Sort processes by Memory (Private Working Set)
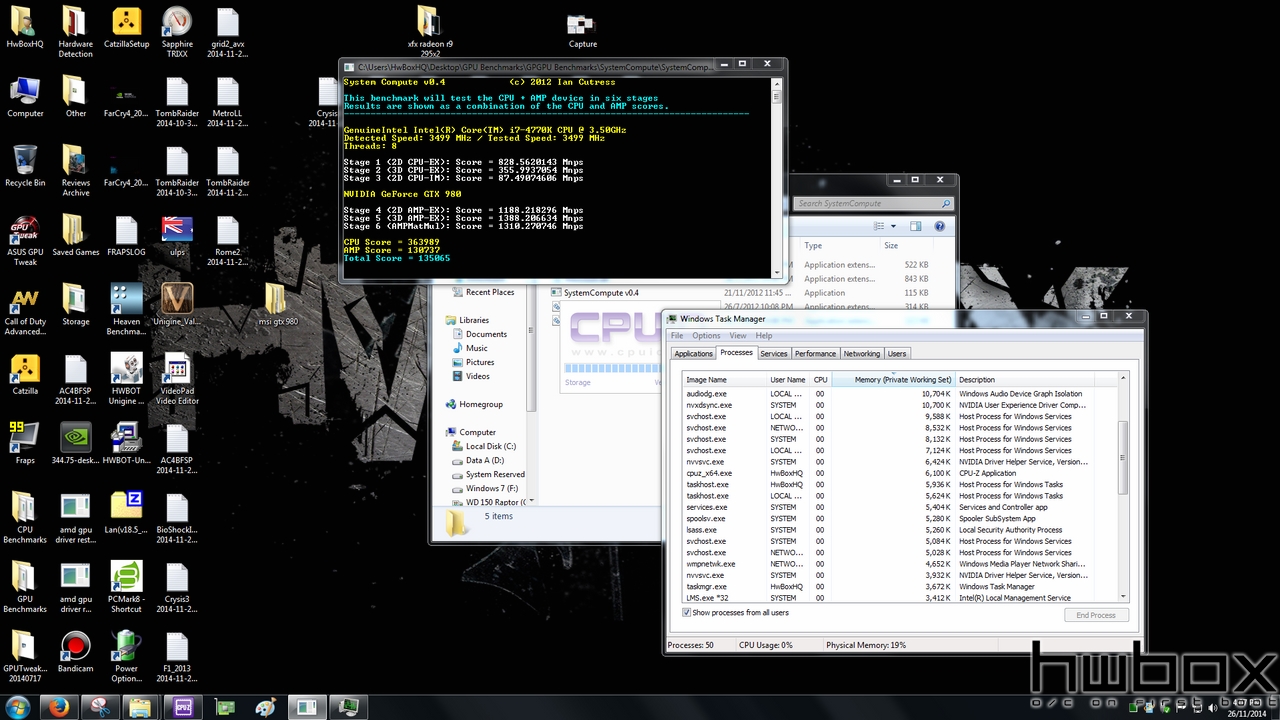Screen dimensions: 1280x720 click(893, 380)
